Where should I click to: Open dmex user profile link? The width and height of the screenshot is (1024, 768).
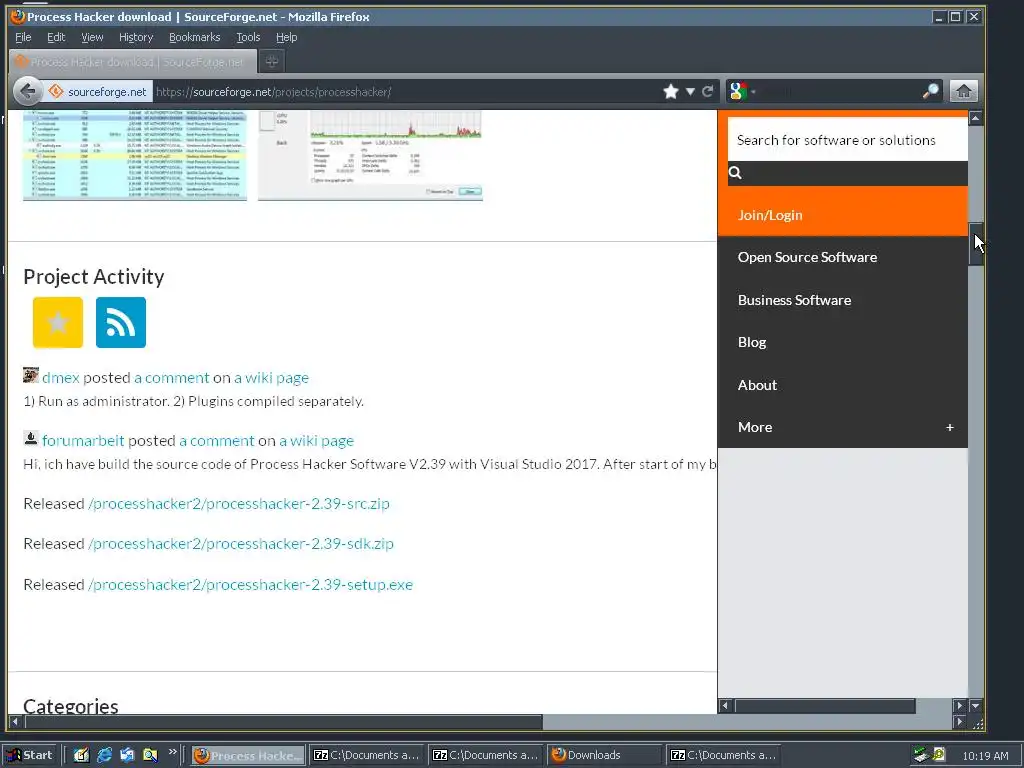[61, 377]
